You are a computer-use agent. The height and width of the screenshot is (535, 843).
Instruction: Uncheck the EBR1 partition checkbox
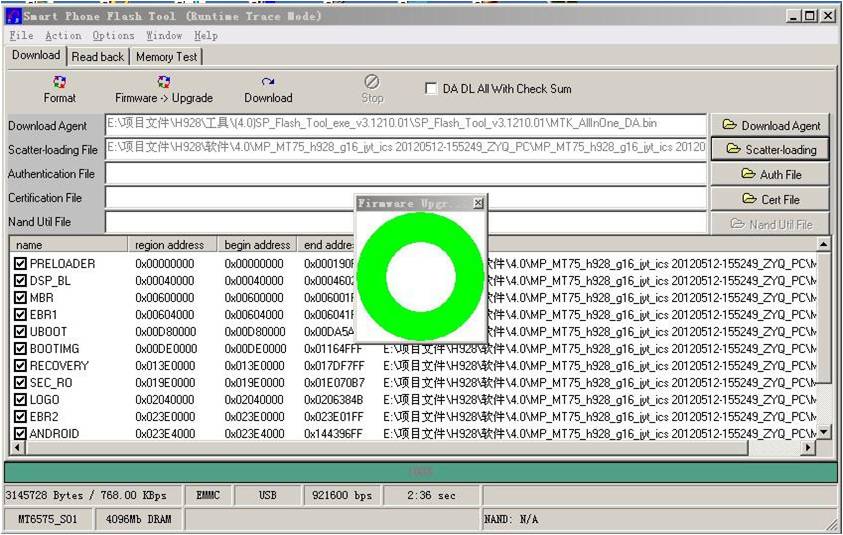click(x=20, y=315)
